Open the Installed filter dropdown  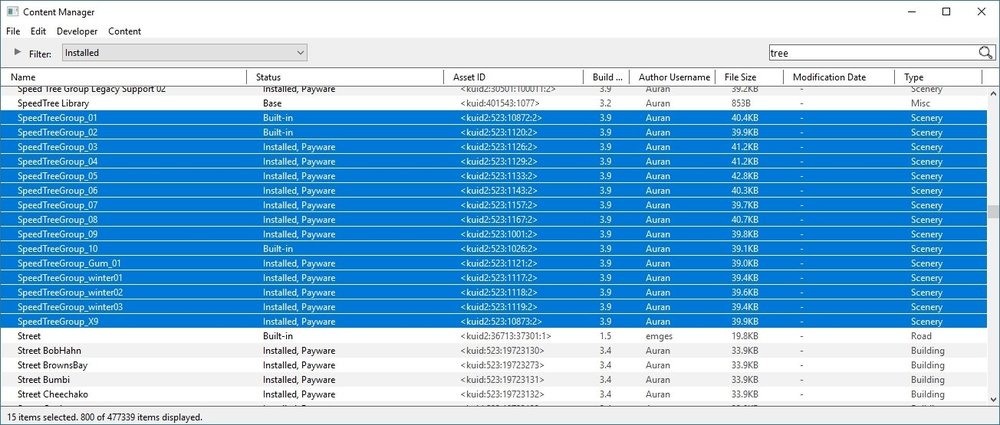click(184, 53)
